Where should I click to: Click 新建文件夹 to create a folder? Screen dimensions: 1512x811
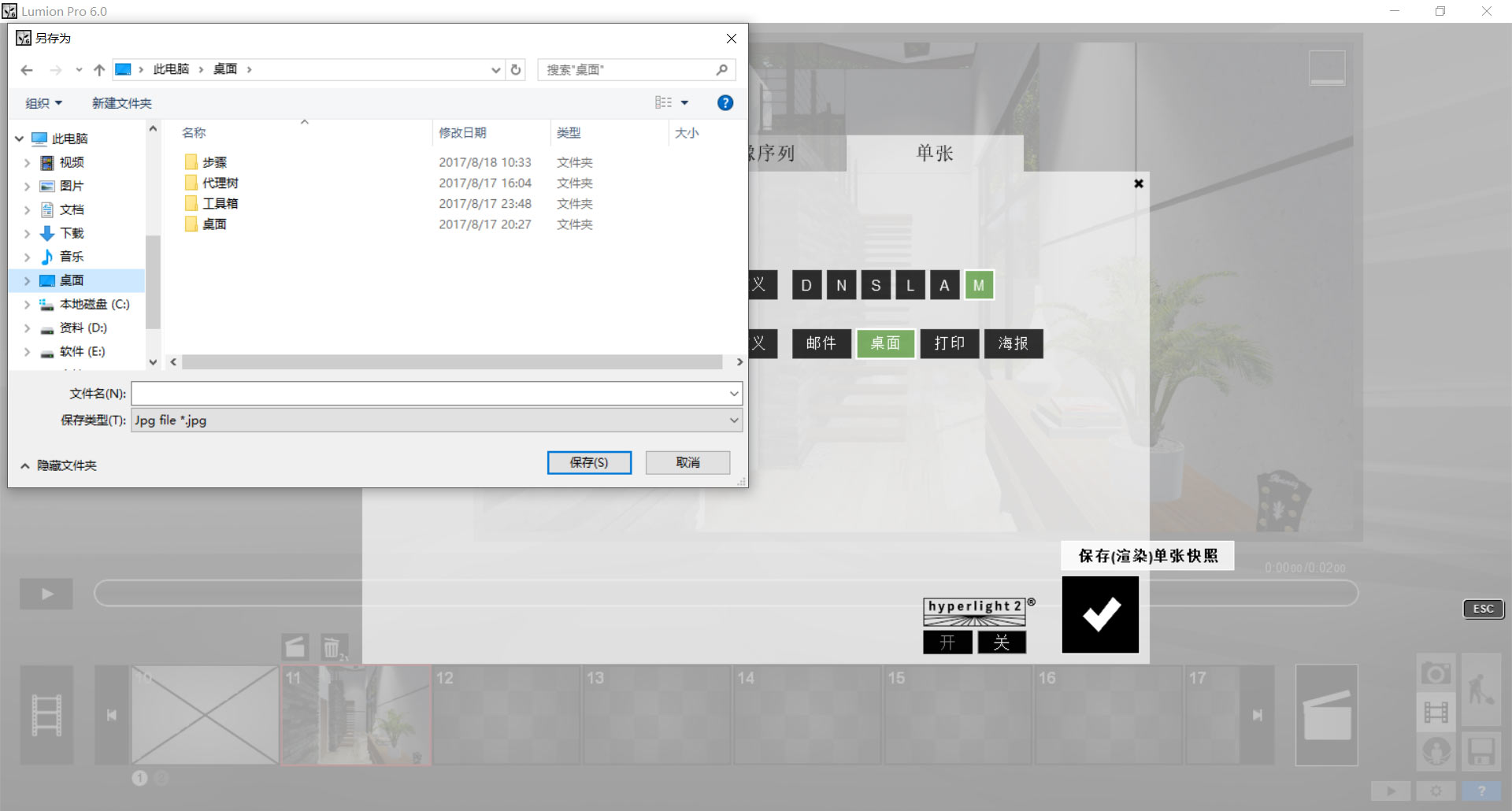[x=121, y=103]
